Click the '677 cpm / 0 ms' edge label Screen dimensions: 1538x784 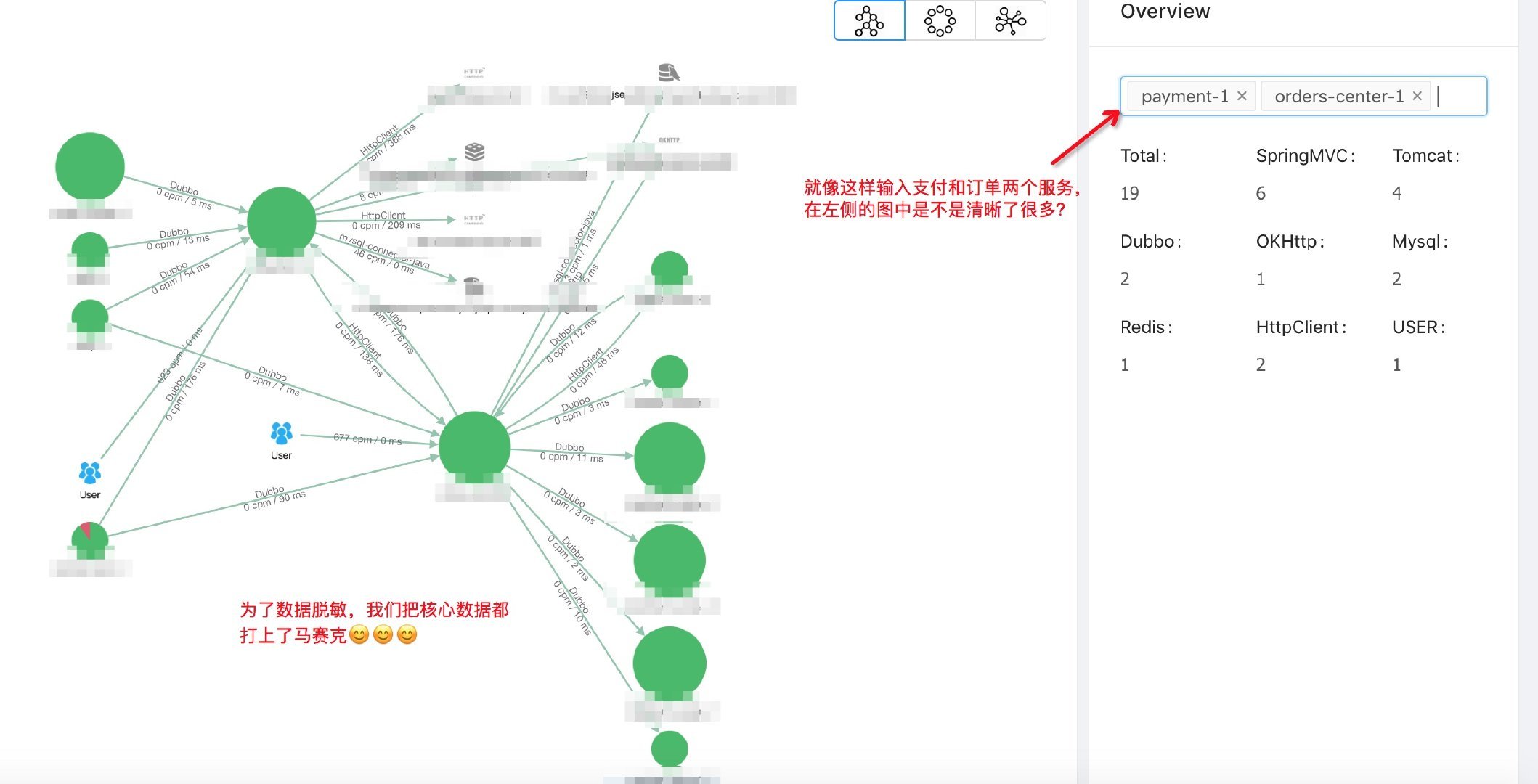(367, 439)
